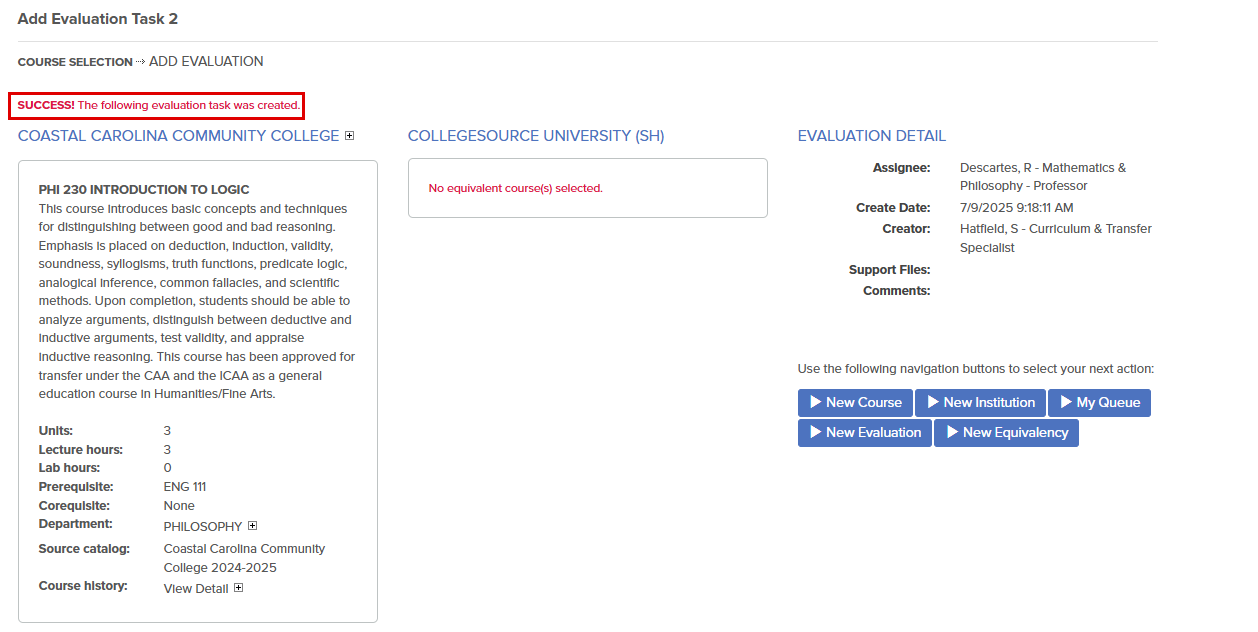Screen dimensions: 1258x632
Task: Click the PHILOSOPHY department link
Action: coord(203,527)
